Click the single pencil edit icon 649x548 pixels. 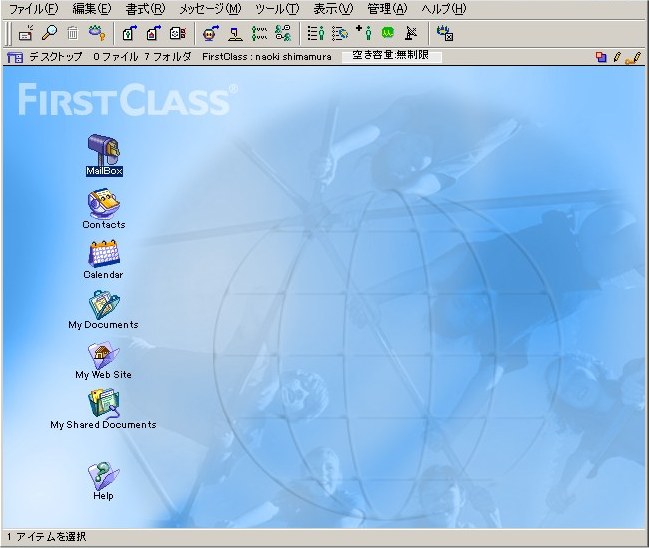[617, 57]
